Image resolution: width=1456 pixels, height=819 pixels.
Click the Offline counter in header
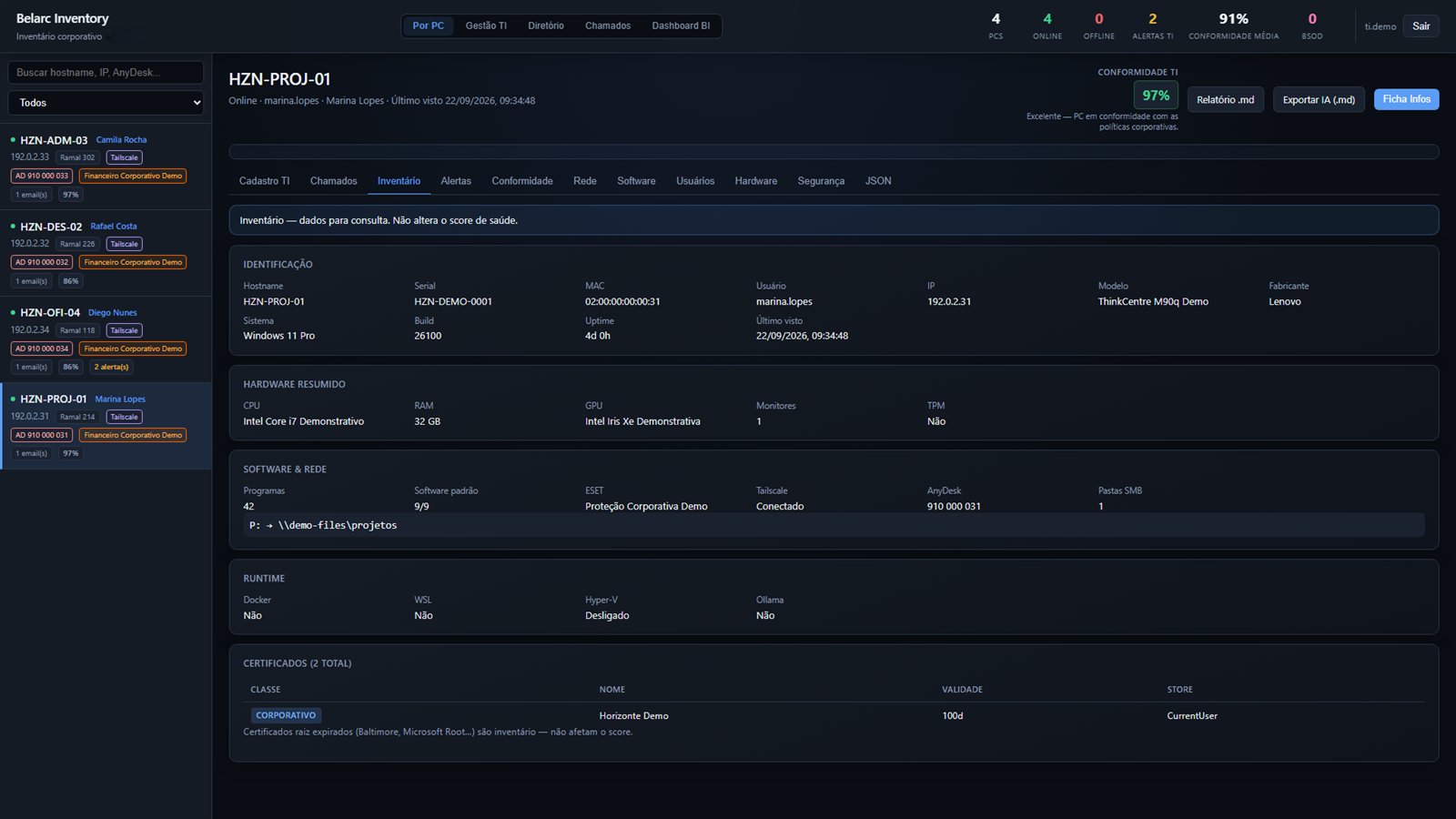1098,25
